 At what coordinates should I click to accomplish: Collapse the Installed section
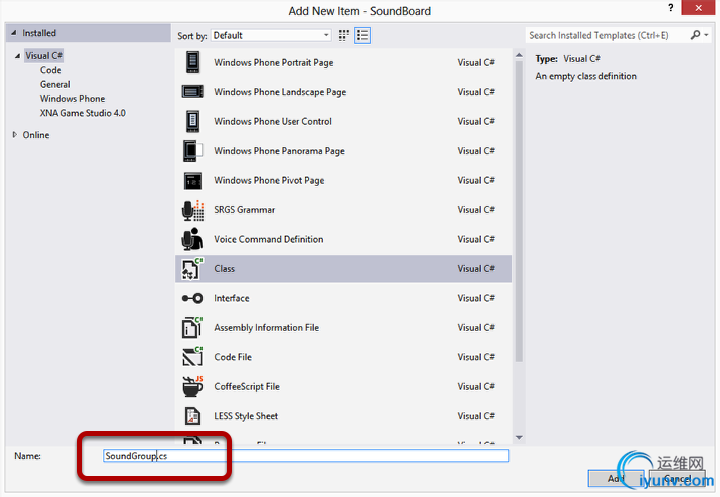pyautogui.click(x=14, y=33)
